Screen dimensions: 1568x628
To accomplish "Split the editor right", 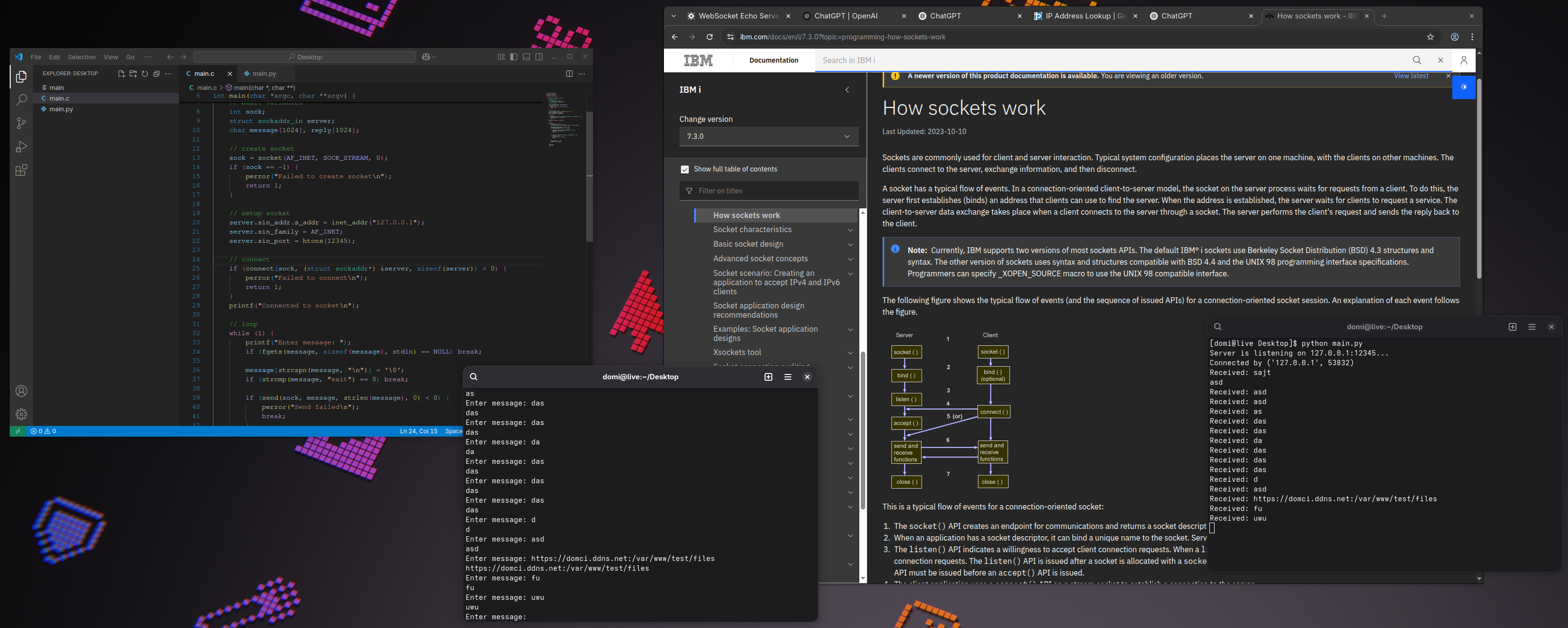I will [x=569, y=74].
